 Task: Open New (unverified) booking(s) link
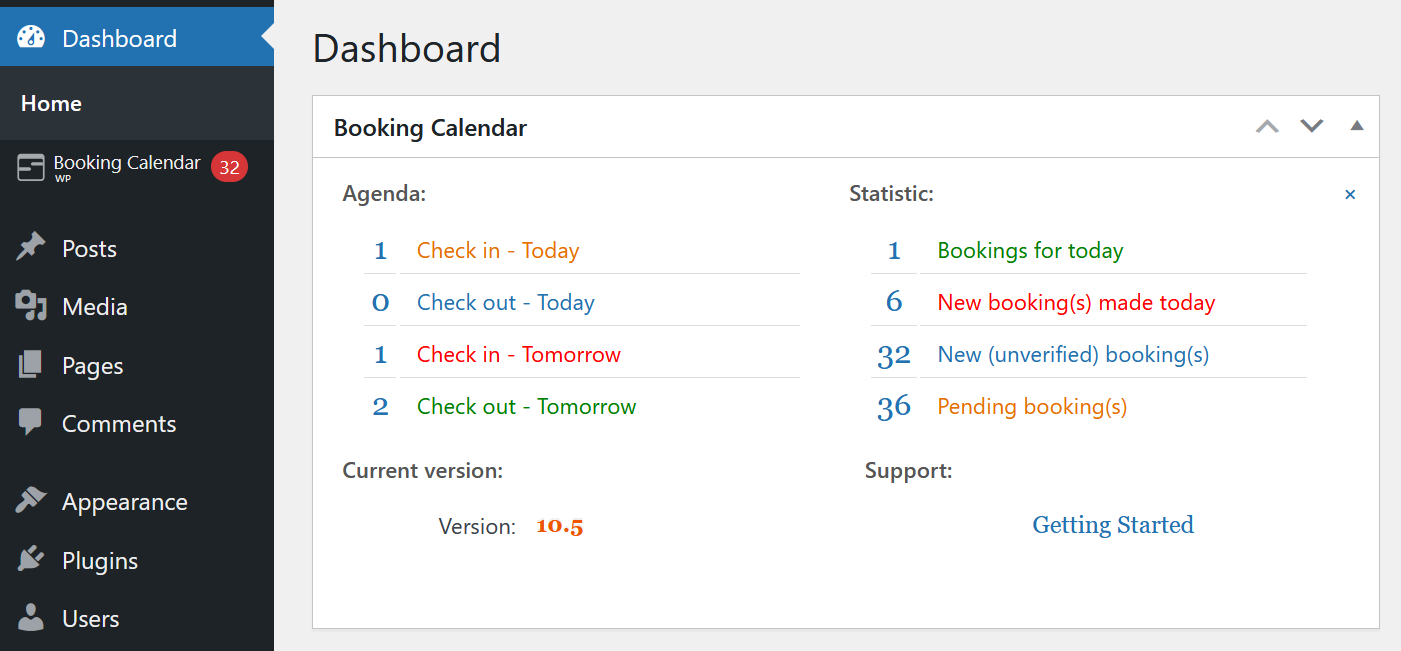click(x=1073, y=354)
